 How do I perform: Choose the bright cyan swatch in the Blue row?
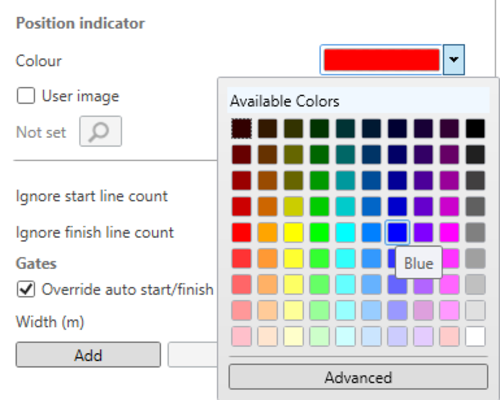pyautogui.click(x=345, y=232)
